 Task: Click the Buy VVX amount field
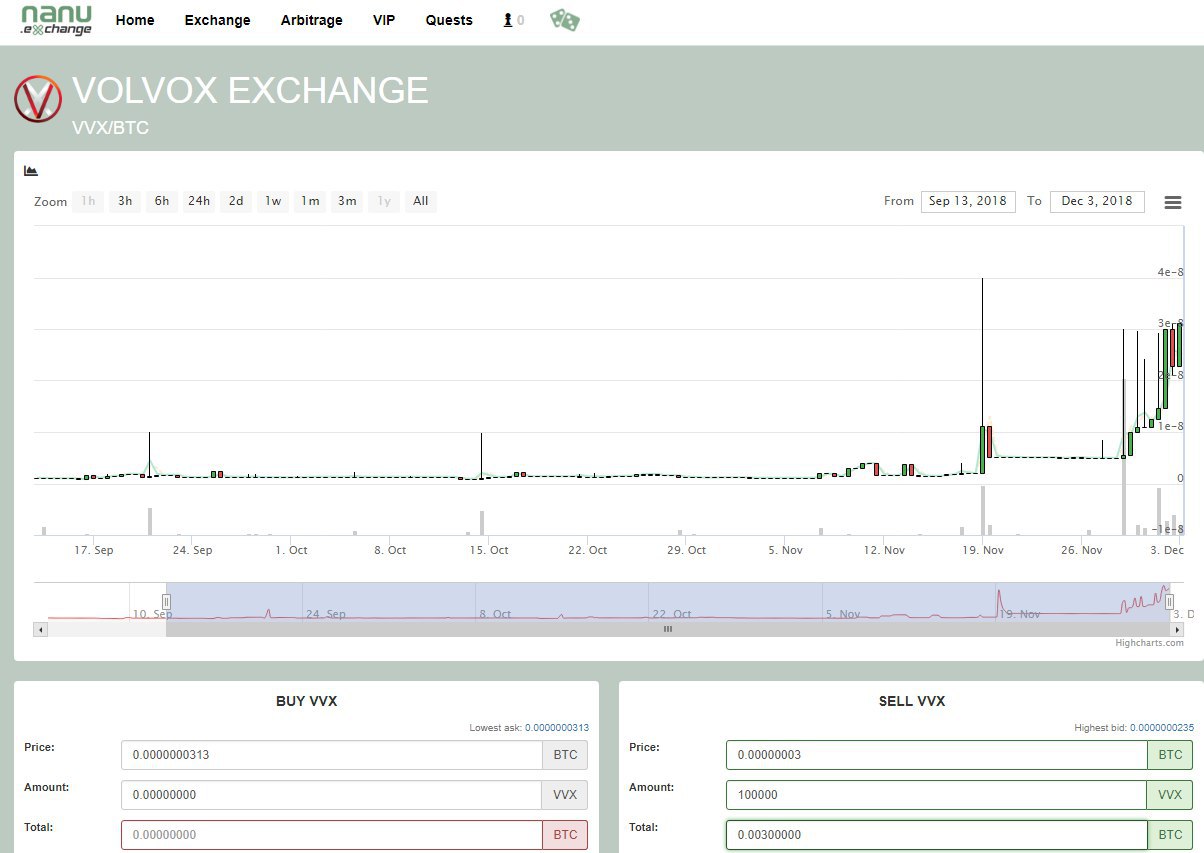tap(332, 795)
